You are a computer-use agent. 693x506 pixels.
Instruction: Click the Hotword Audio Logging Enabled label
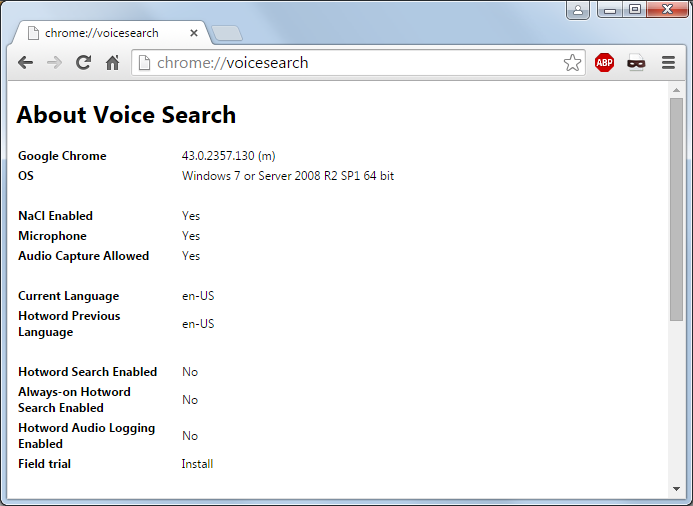87,436
